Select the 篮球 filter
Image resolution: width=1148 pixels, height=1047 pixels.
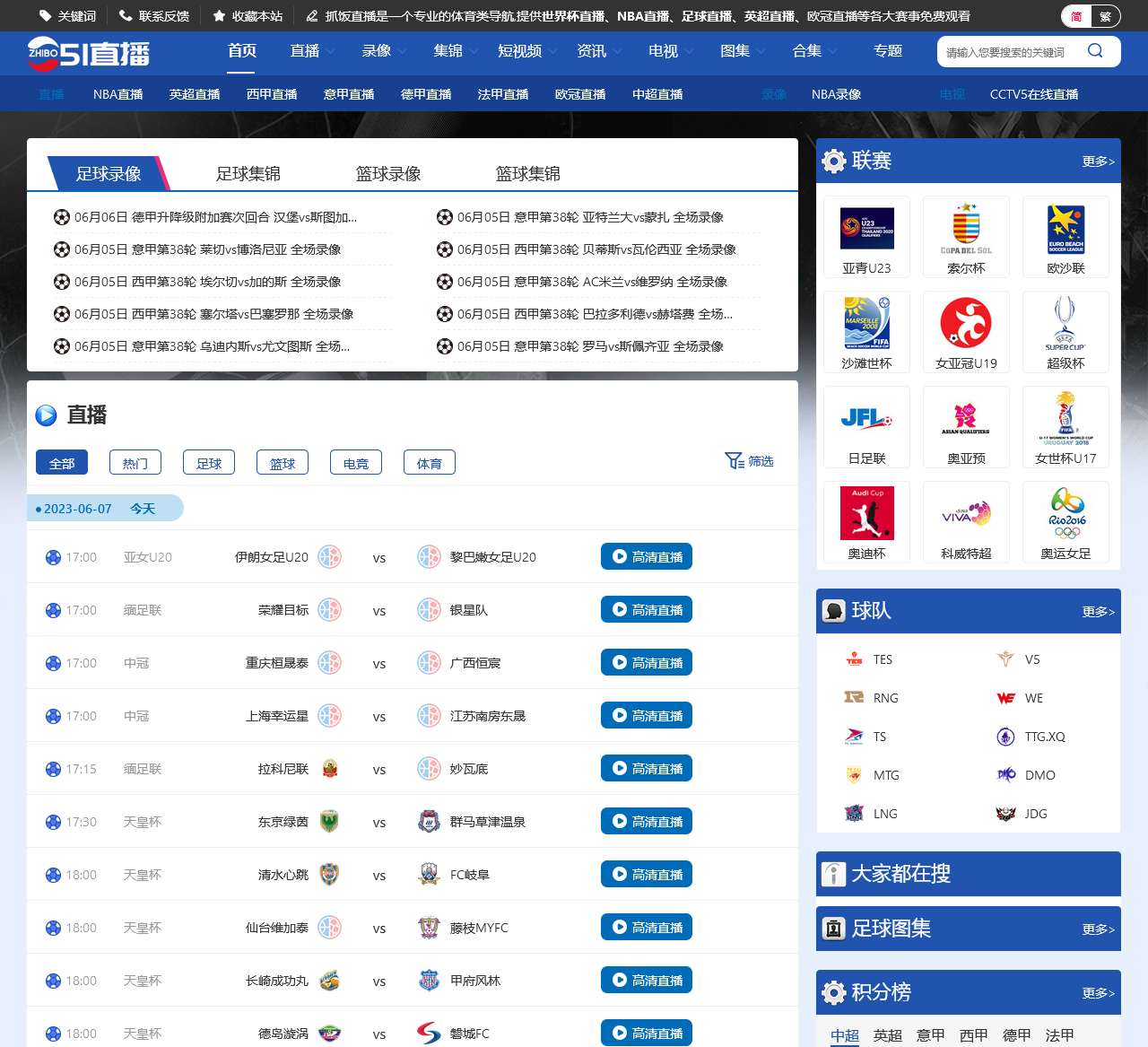tap(283, 463)
